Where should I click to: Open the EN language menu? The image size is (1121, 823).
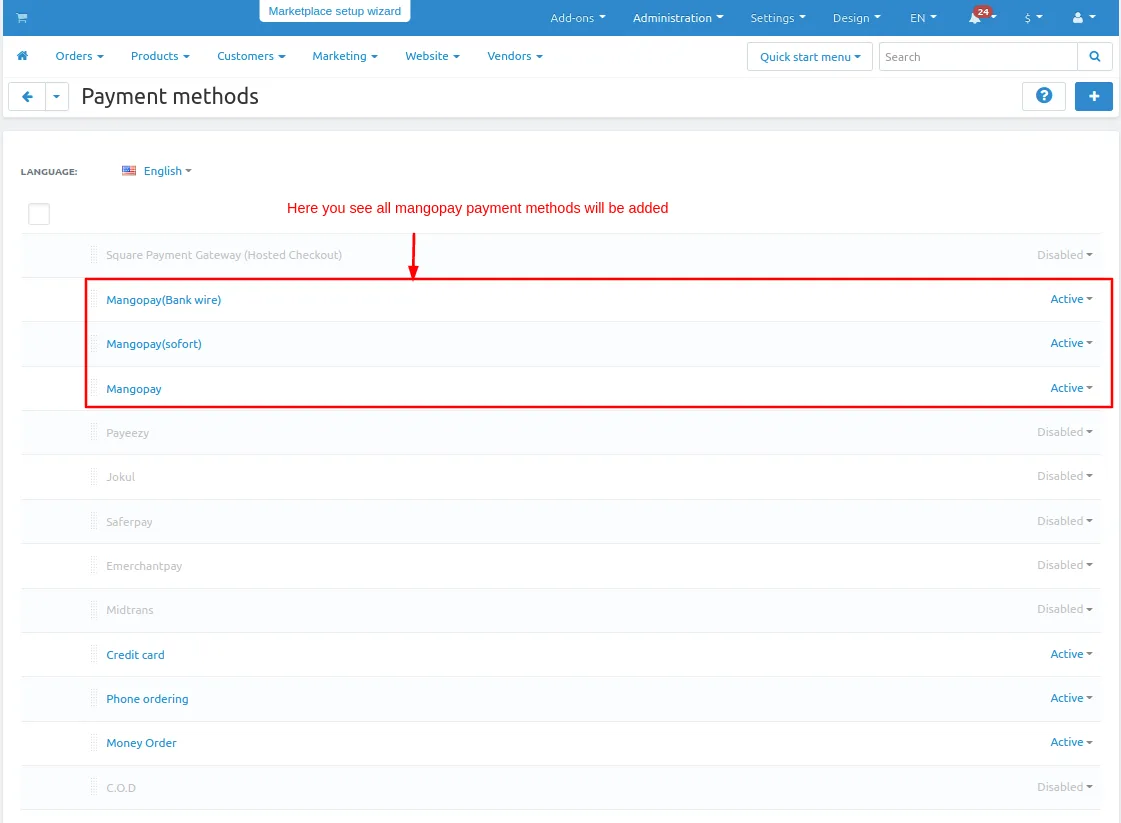[x=923, y=18]
